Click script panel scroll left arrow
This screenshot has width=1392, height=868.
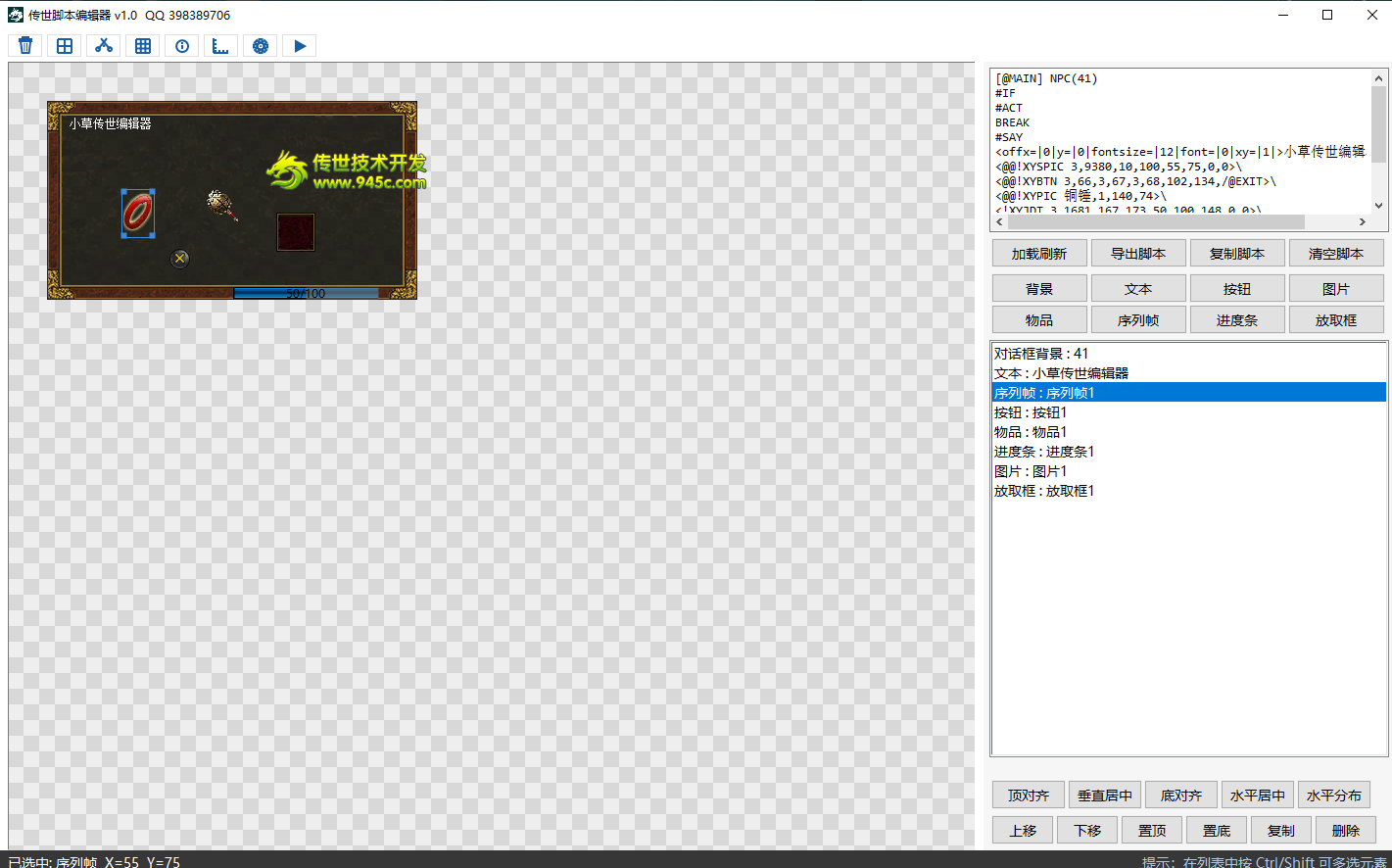tap(999, 221)
